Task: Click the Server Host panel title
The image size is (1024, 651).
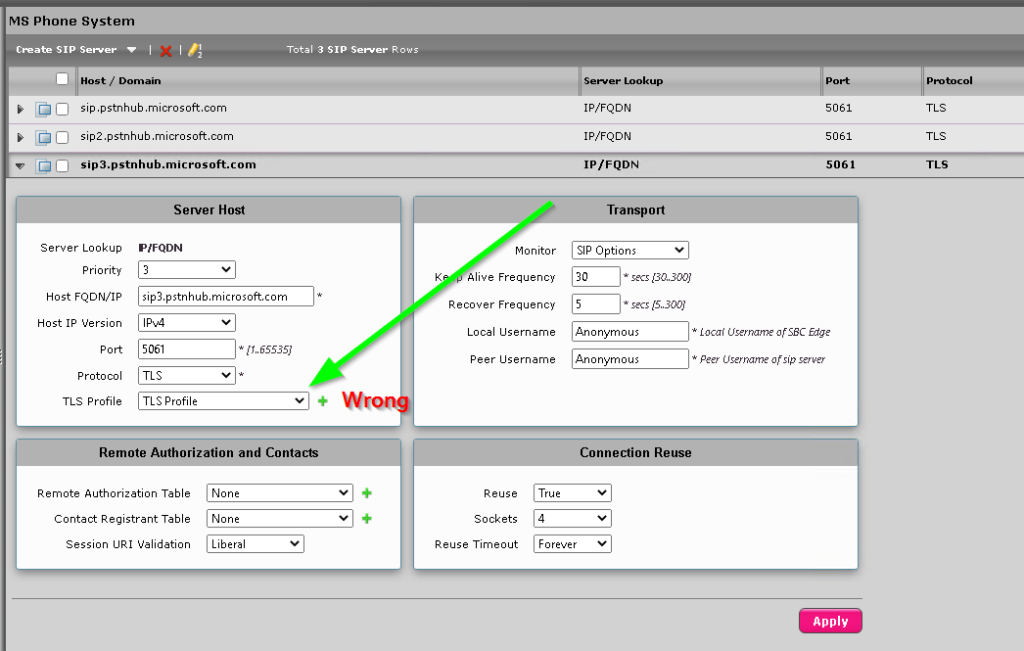Action: 209,210
